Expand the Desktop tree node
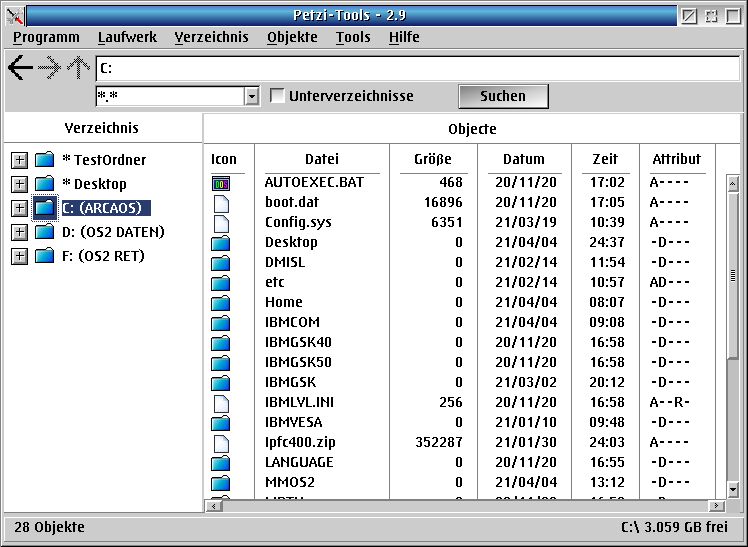Viewport: 748px width, 547px height. (19, 184)
